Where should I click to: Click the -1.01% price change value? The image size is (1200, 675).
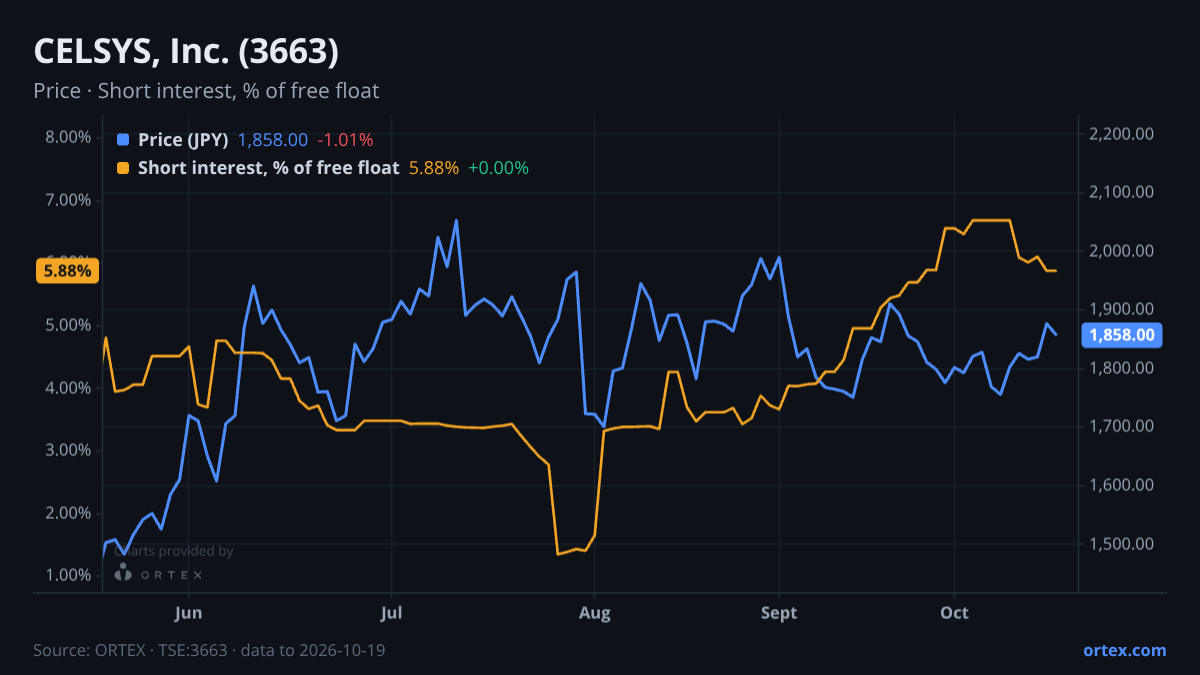(345, 140)
